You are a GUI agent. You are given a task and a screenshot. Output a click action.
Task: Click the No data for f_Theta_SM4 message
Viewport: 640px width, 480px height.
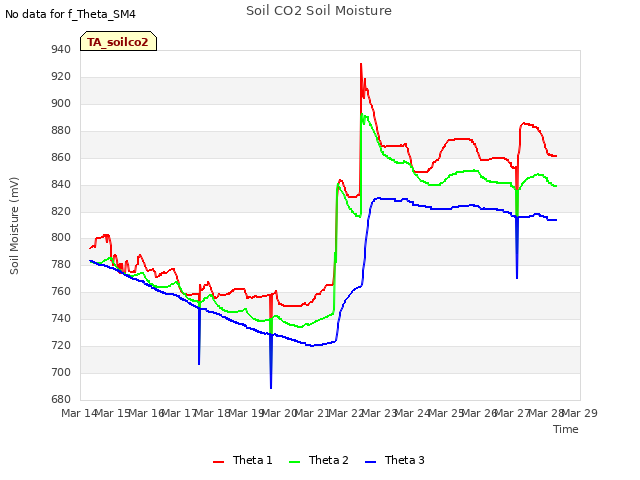[70, 14]
